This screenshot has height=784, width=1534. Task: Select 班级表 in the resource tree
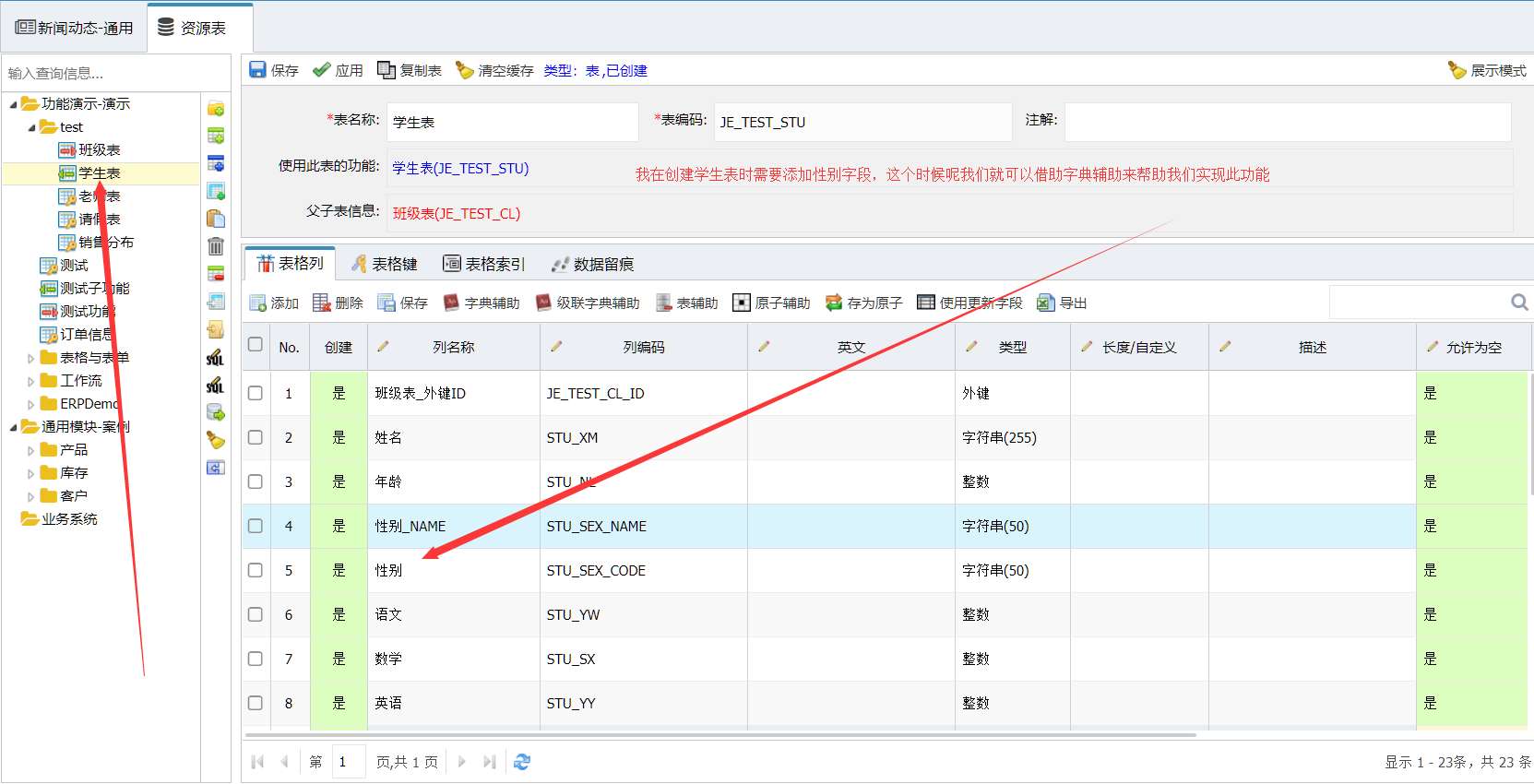[x=100, y=150]
